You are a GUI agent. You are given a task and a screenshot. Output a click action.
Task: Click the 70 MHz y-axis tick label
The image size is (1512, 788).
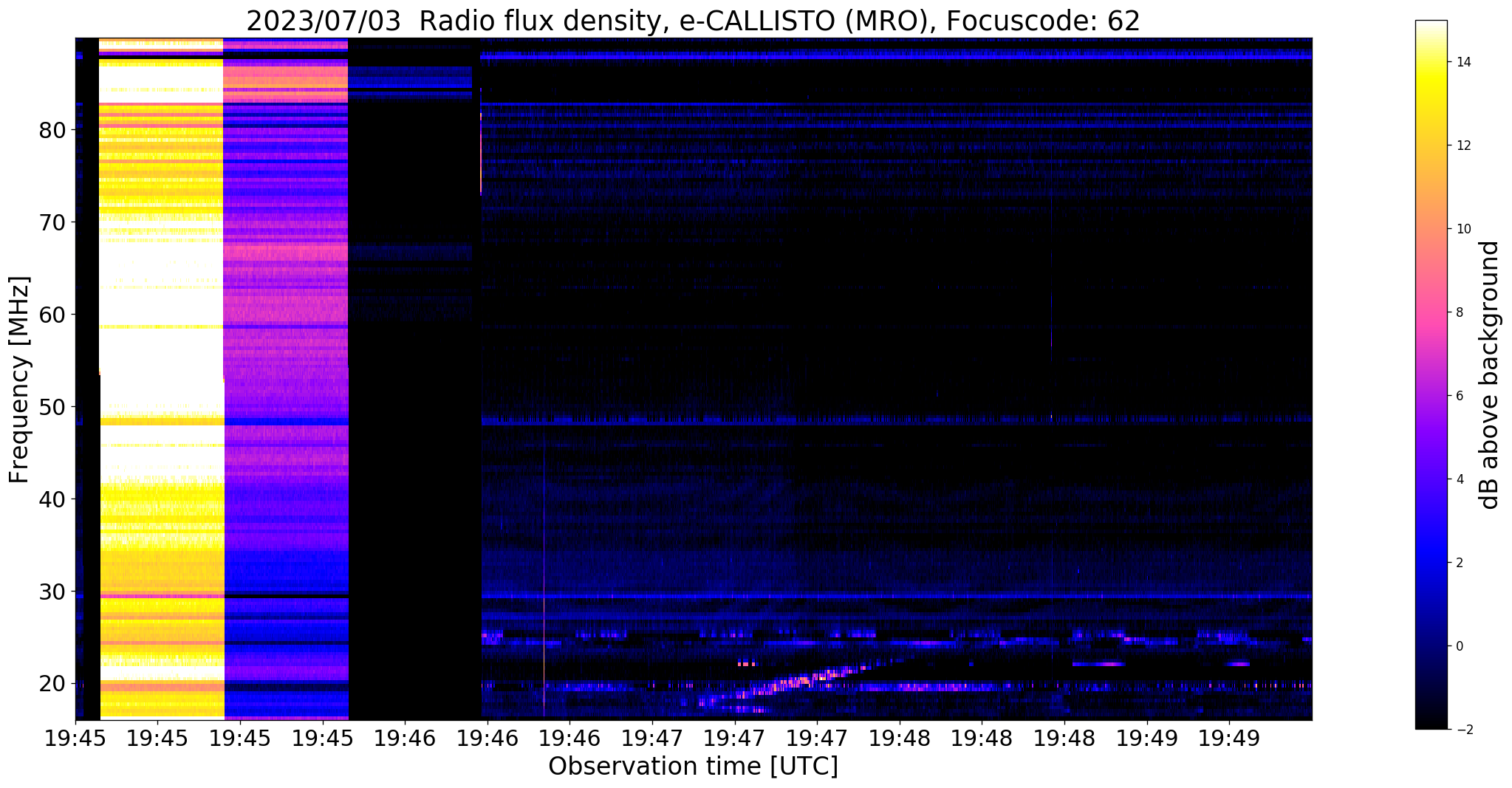tap(52, 222)
